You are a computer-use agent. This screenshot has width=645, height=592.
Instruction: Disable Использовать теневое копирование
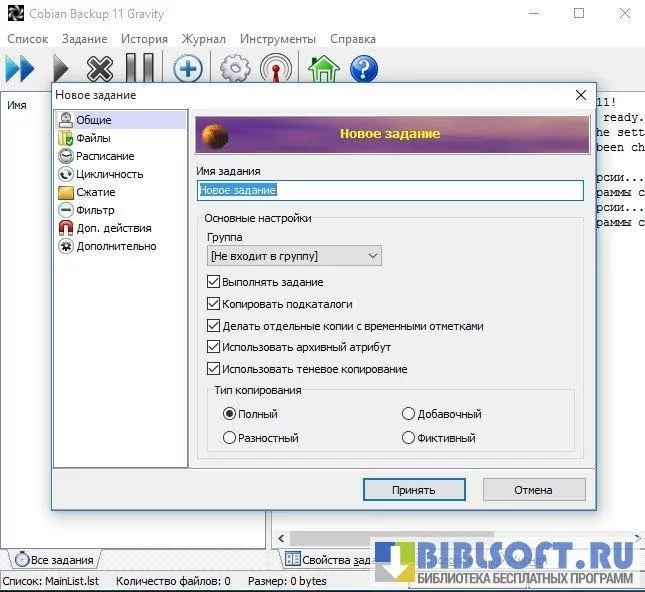click(x=213, y=369)
